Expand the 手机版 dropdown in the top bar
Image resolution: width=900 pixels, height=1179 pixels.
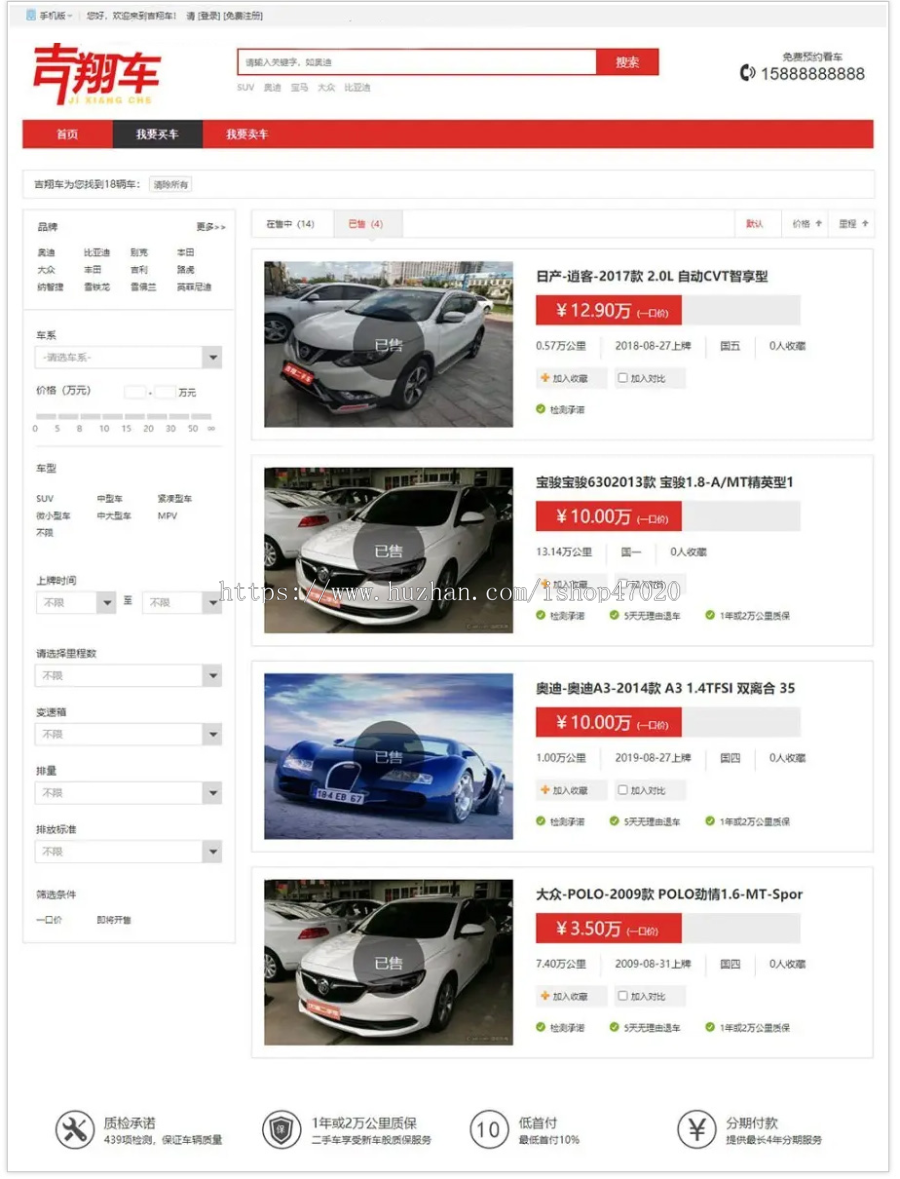pos(56,15)
